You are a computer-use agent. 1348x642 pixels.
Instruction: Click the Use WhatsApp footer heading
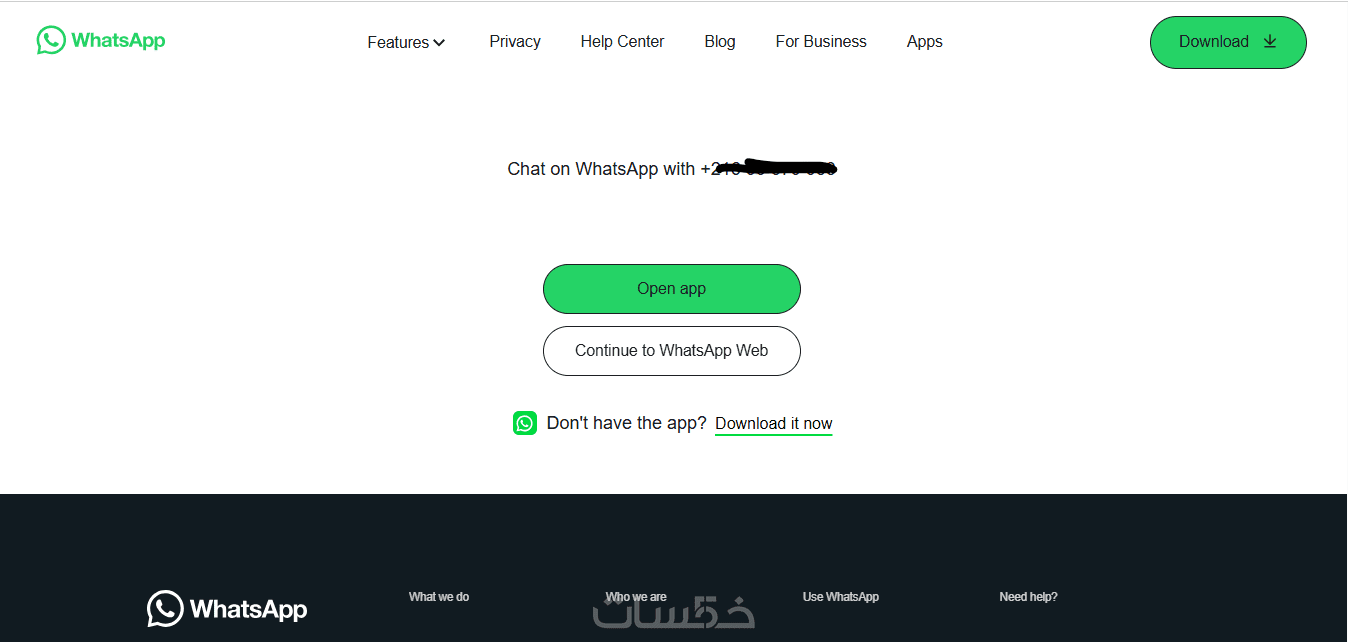tap(841, 597)
